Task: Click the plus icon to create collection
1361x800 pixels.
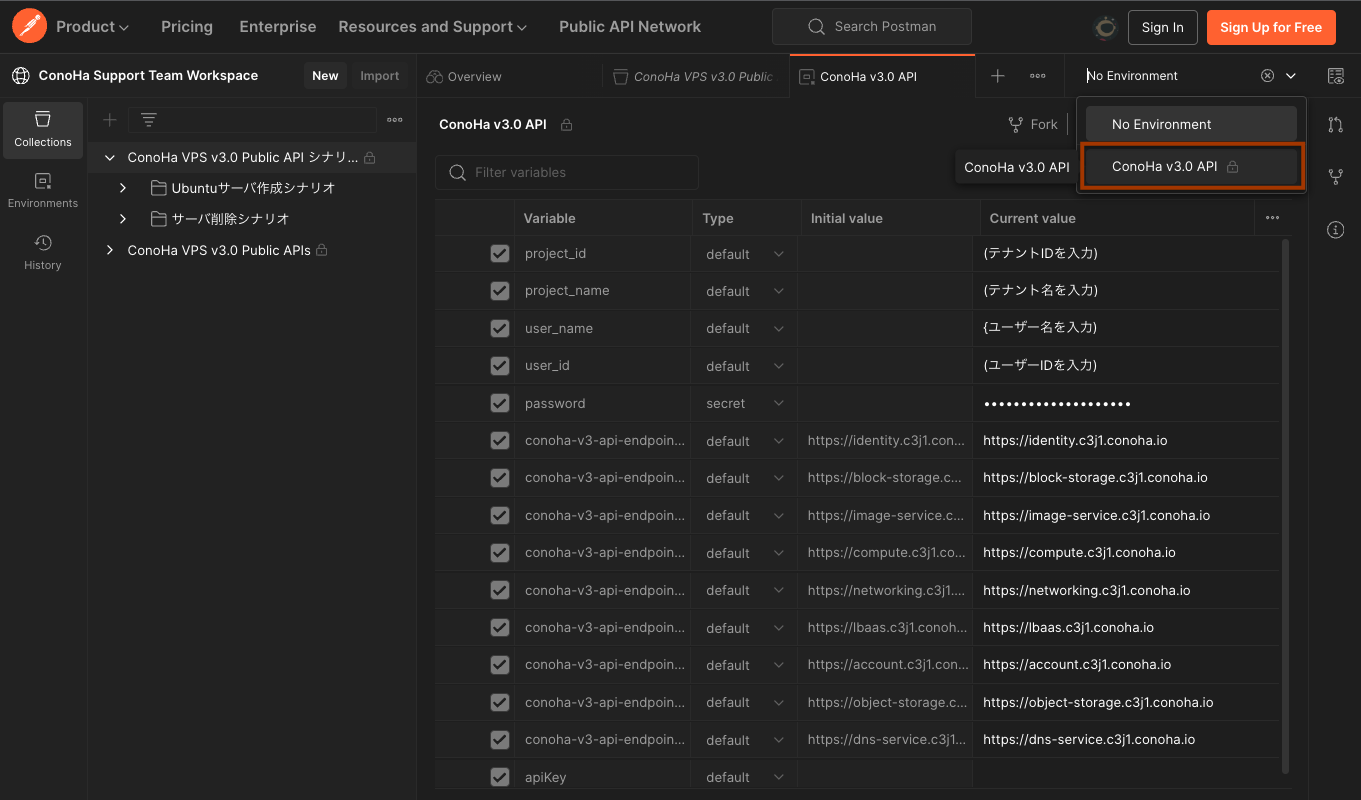Action: (110, 120)
